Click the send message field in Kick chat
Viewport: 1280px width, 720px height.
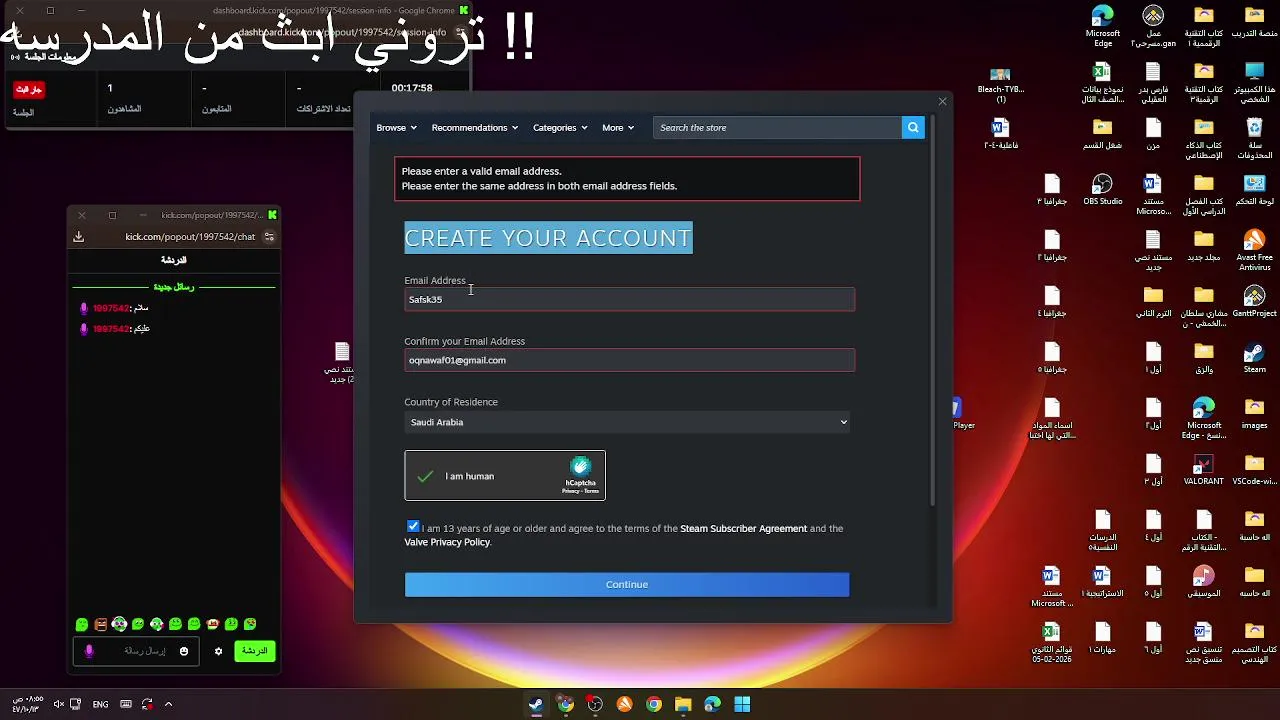(x=135, y=651)
